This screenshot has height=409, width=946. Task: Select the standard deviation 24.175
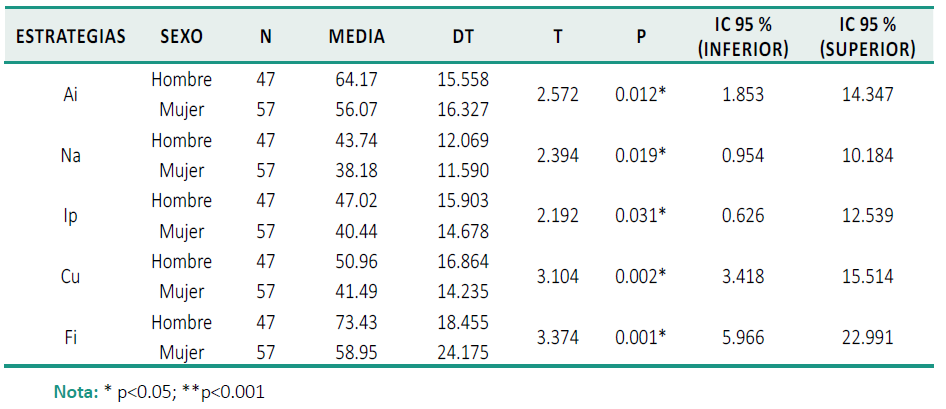pyautogui.click(x=462, y=352)
